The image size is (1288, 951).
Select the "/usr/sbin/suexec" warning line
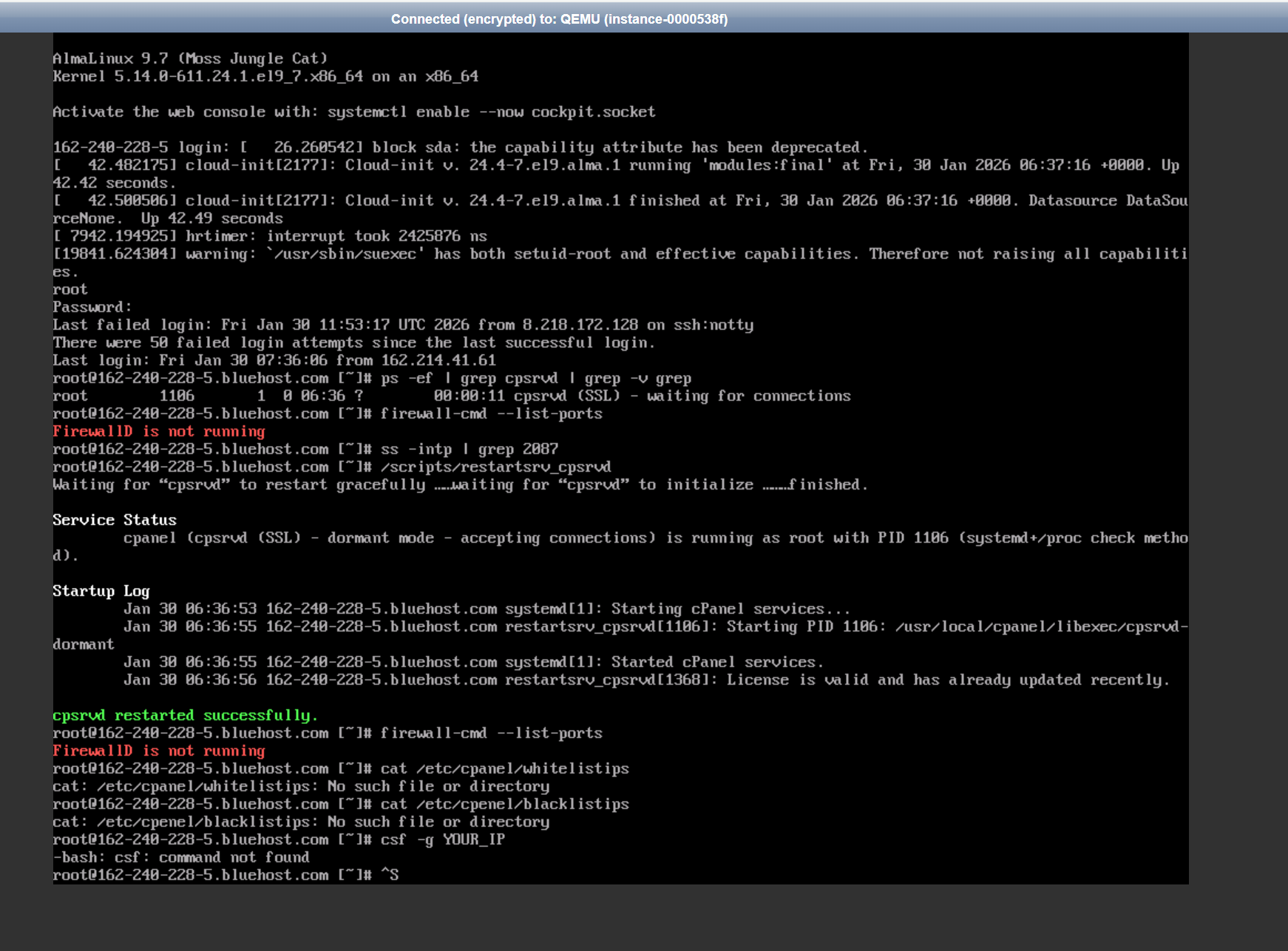click(x=620, y=263)
